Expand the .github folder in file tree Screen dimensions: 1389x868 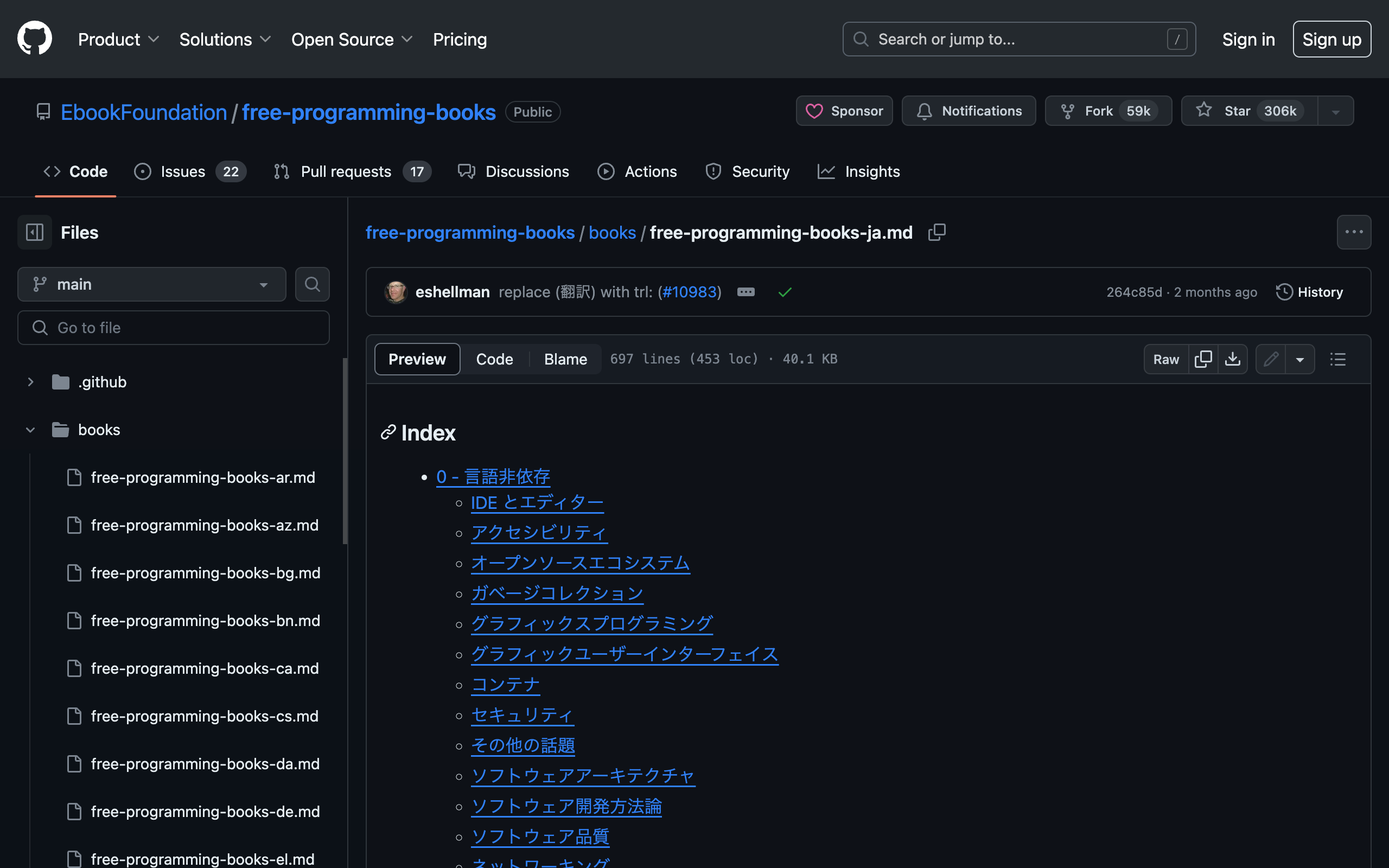[29, 382]
